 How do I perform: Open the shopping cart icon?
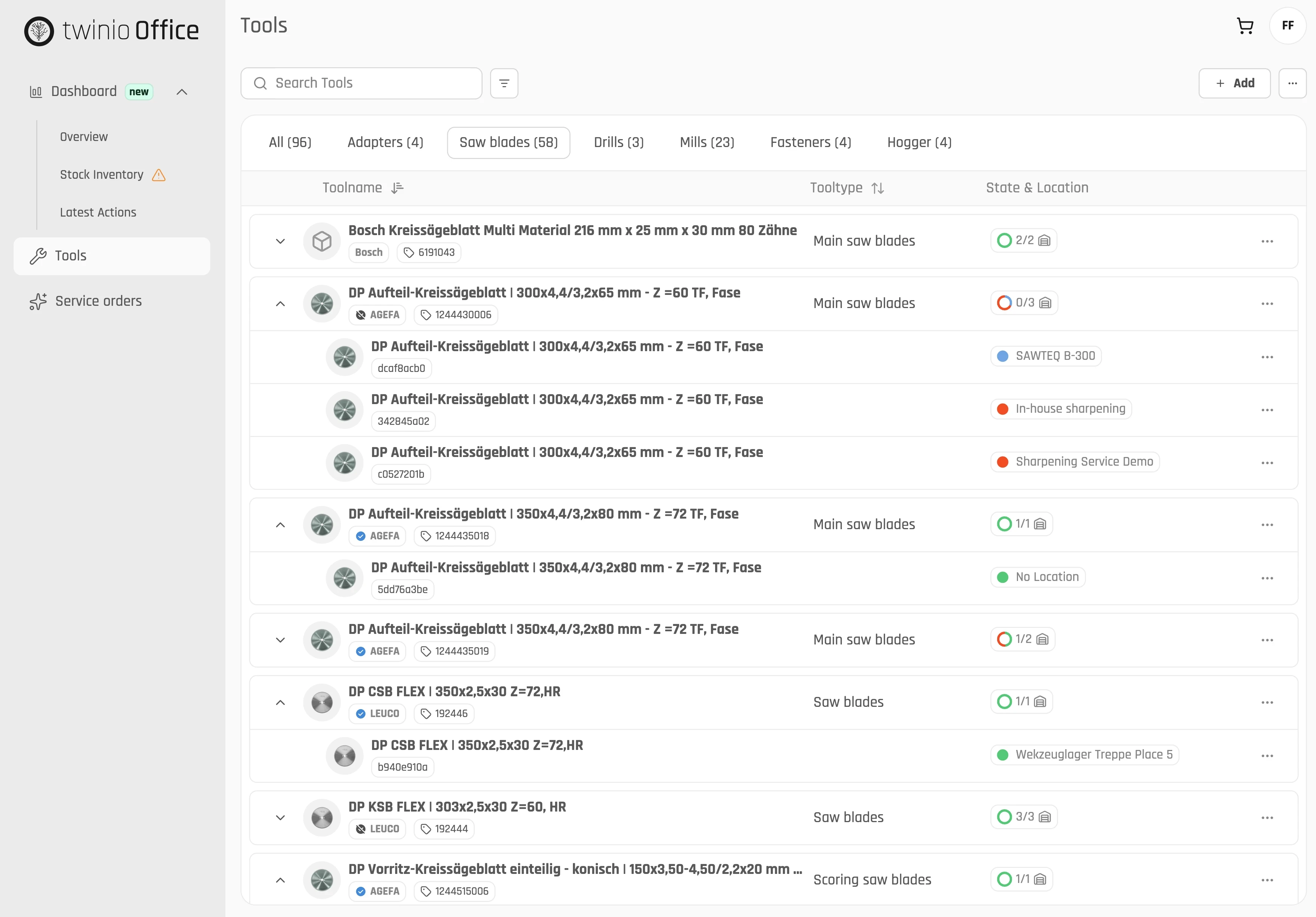click(x=1245, y=26)
